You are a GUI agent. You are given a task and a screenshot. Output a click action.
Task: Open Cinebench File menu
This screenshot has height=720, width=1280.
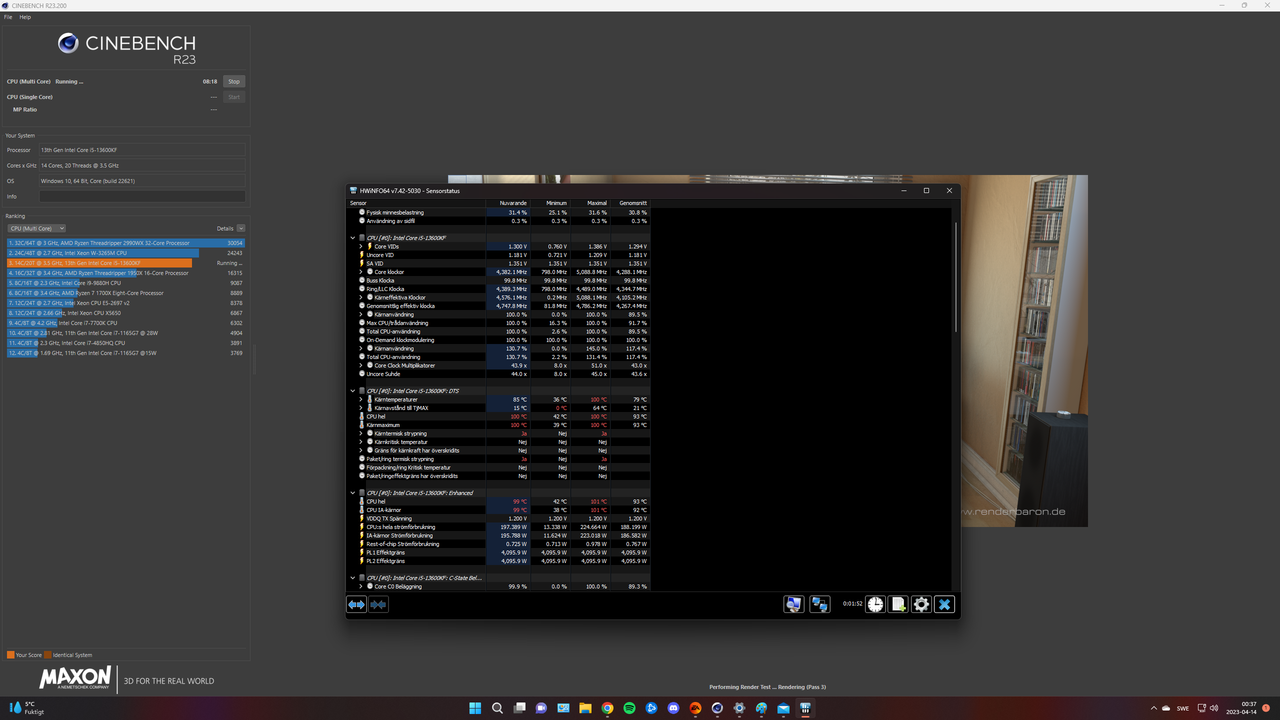pyautogui.click(x=8, y=17)
